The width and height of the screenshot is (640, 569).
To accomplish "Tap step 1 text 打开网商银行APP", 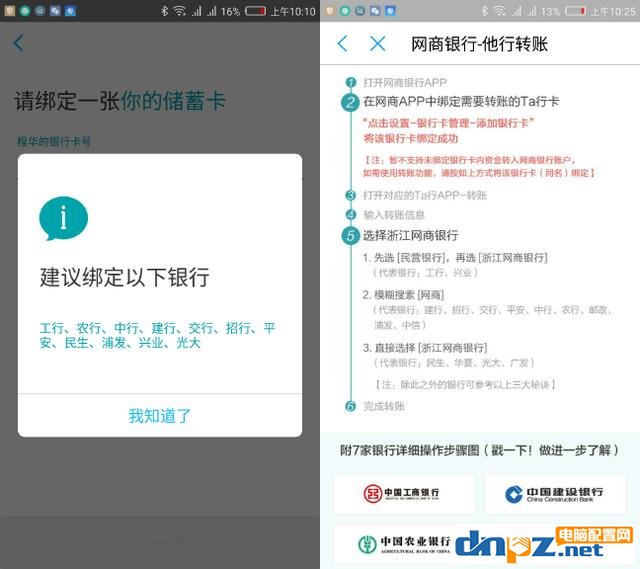I will click(x=405, y=82).
